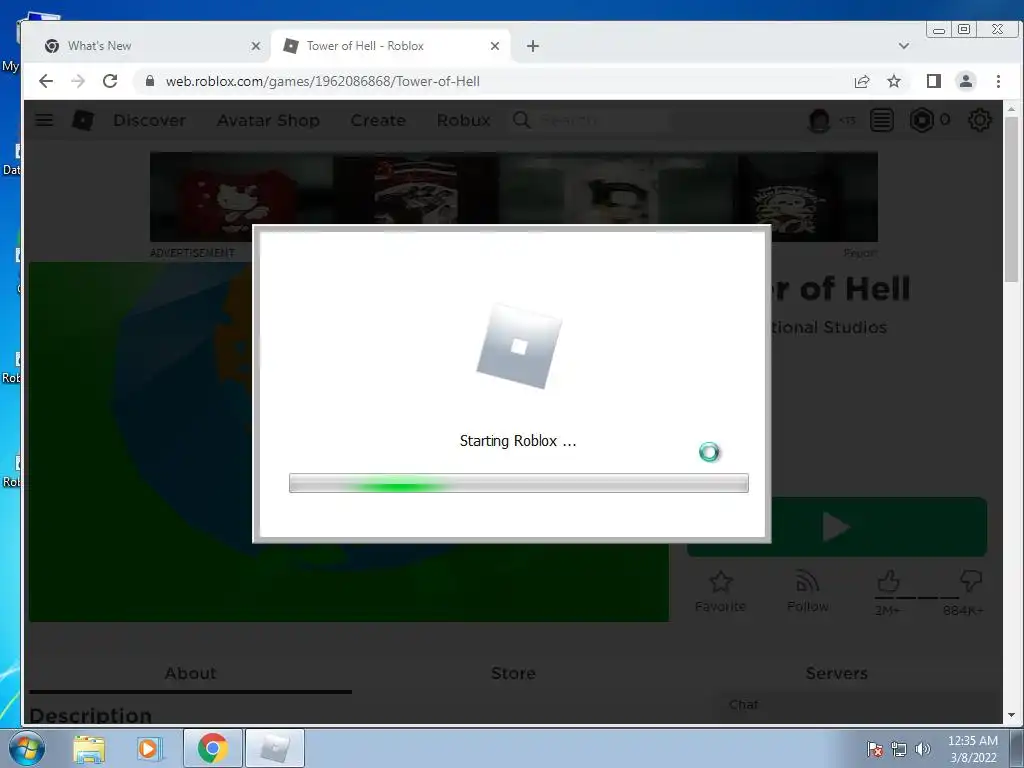Click the share this page icon
The height and width of the screenshot is (768, 1024).
[x=861, y=81]
